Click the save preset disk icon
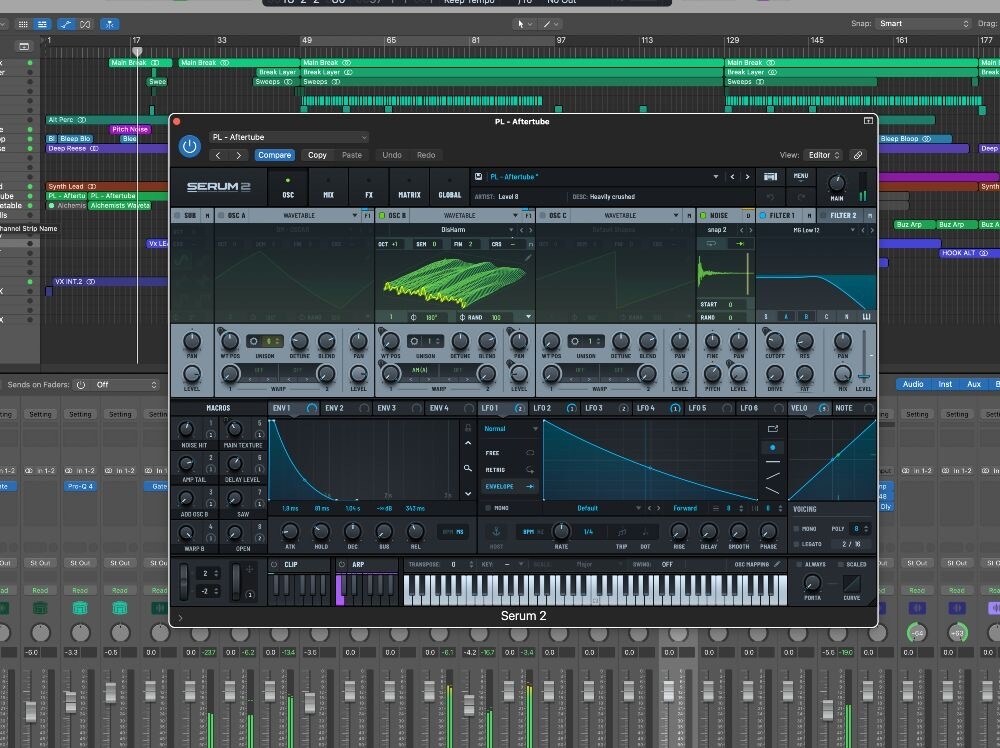 478,176
